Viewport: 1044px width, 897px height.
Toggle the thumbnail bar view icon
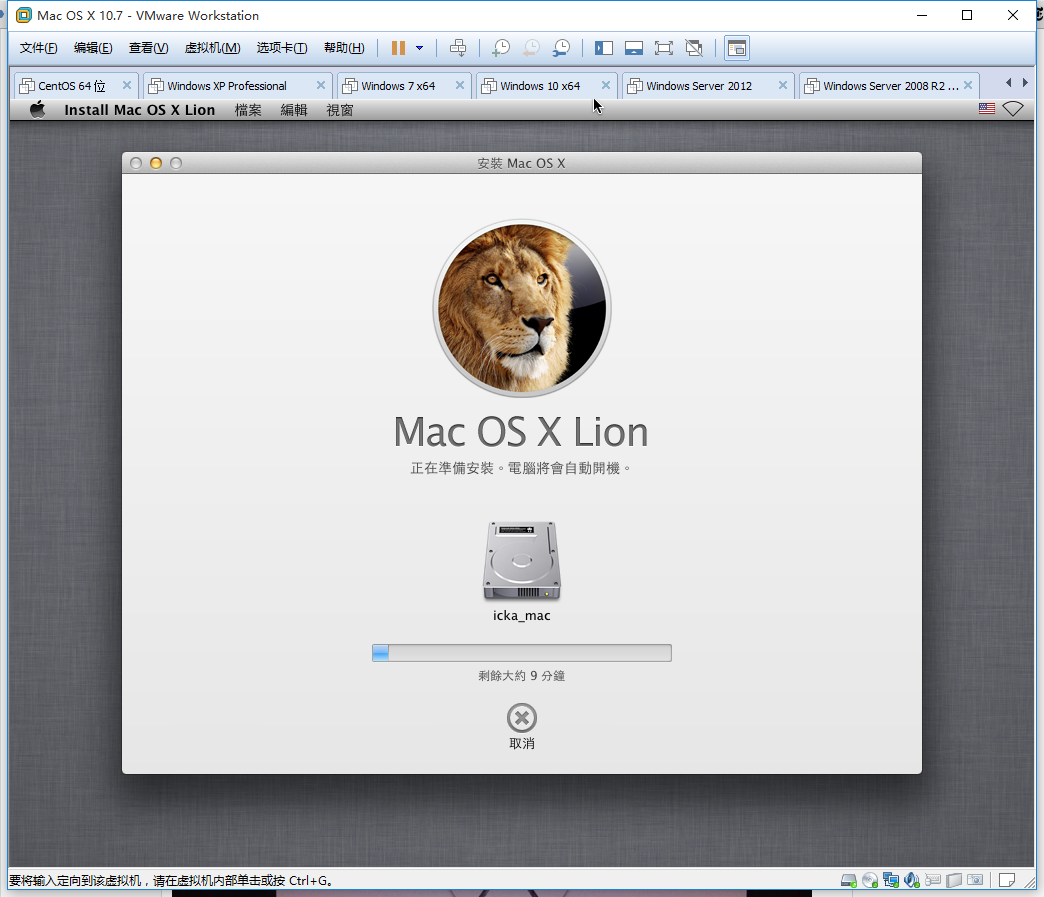click(634, 48)
